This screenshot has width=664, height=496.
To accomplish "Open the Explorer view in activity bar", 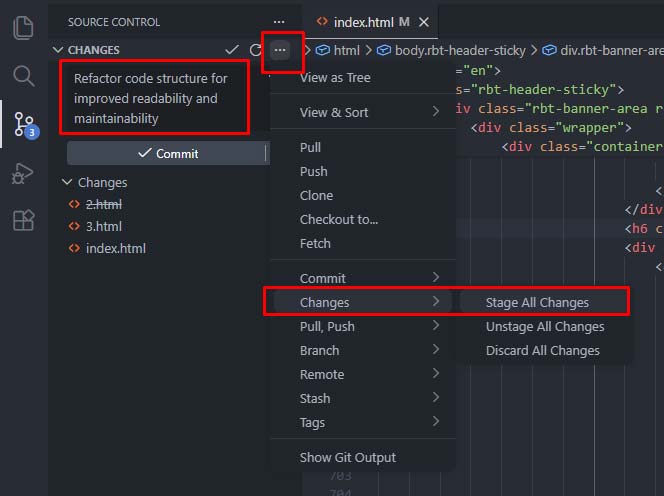I will pos(23,28).
